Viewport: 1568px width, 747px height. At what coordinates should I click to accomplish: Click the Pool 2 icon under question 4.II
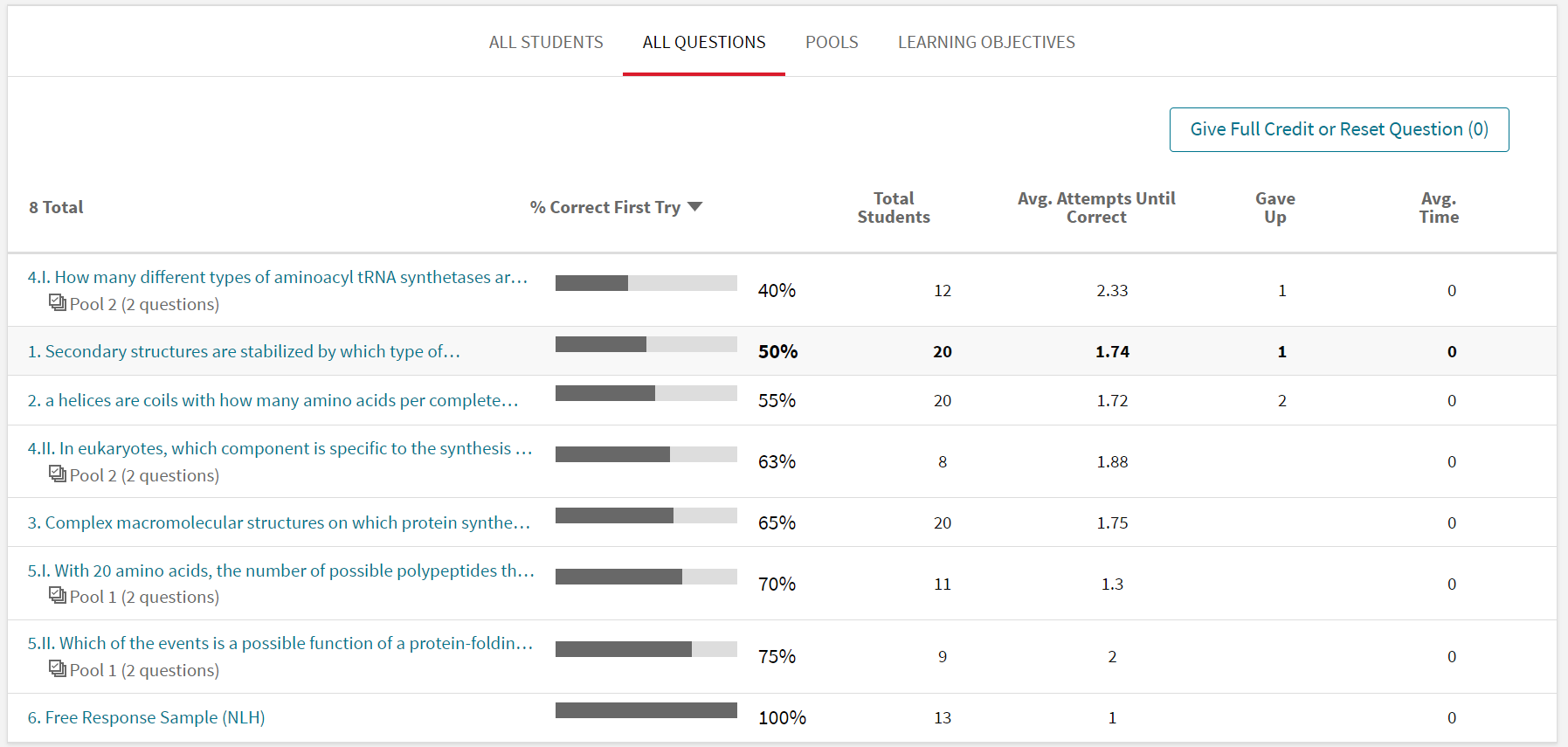point(58,474)
